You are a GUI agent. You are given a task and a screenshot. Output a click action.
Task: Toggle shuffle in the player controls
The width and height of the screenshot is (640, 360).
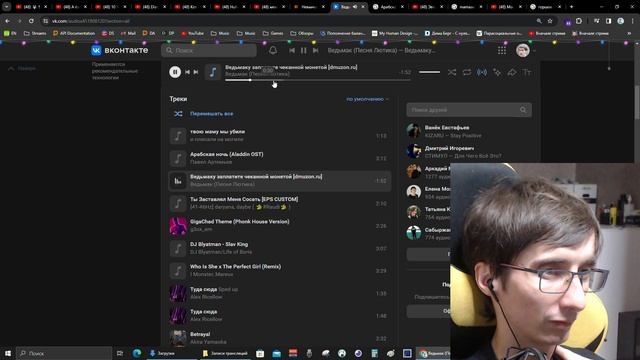(452, 72)
